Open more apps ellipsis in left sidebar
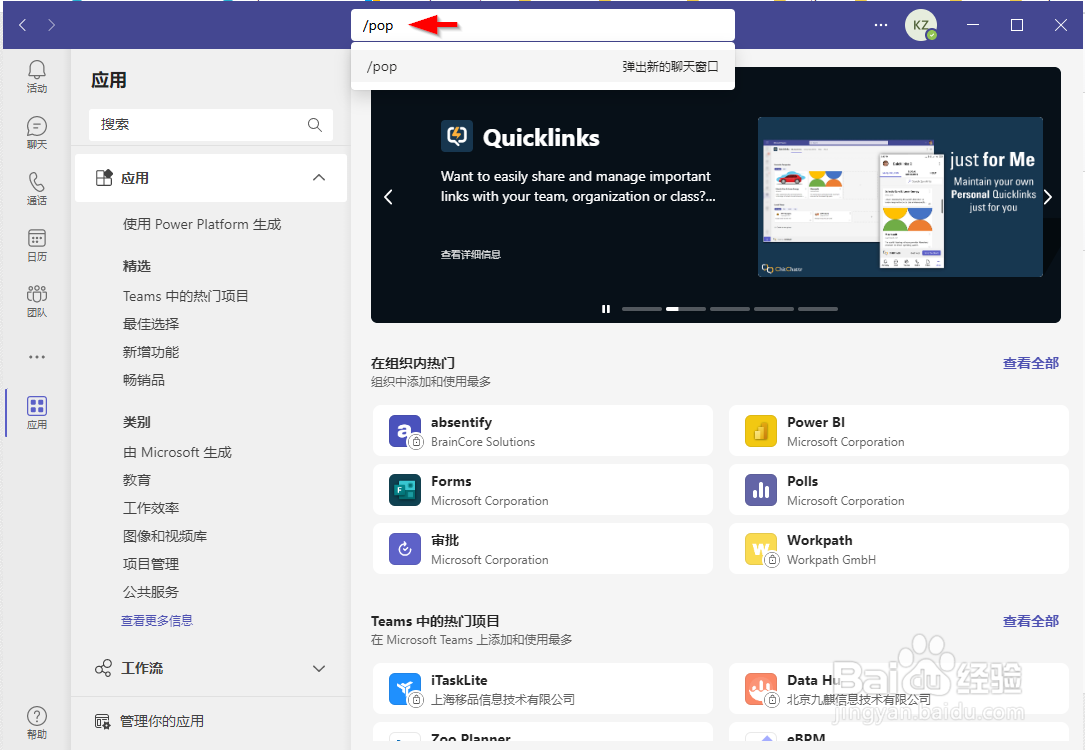Viewport: 1085px width, 750px height. click(37, 357)
